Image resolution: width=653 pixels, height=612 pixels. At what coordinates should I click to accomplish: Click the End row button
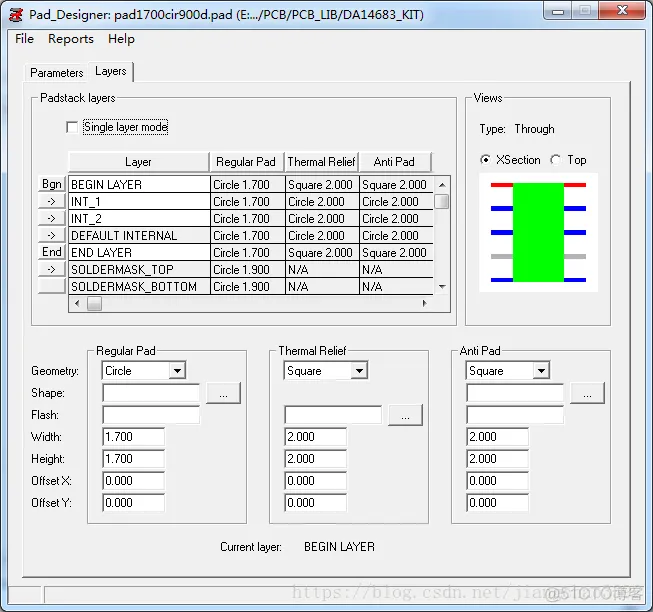52,252
